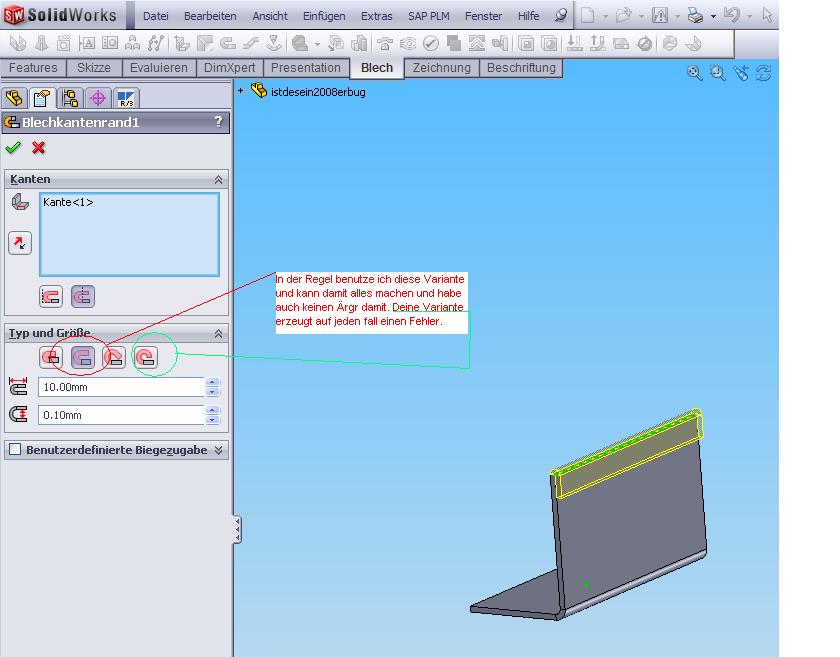Expand the istdesein2008erbug flyout tree

click(241, 91)
